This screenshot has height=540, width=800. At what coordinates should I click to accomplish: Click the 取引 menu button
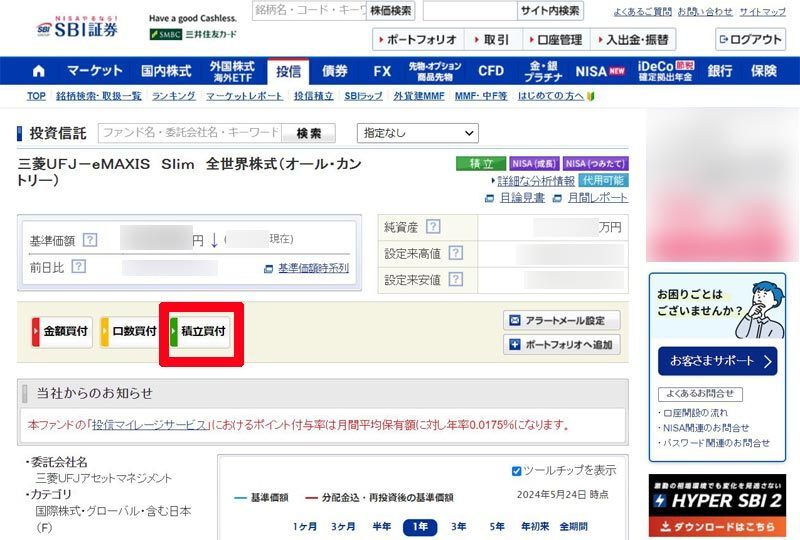pyautogui.click(x=492, y=39)
